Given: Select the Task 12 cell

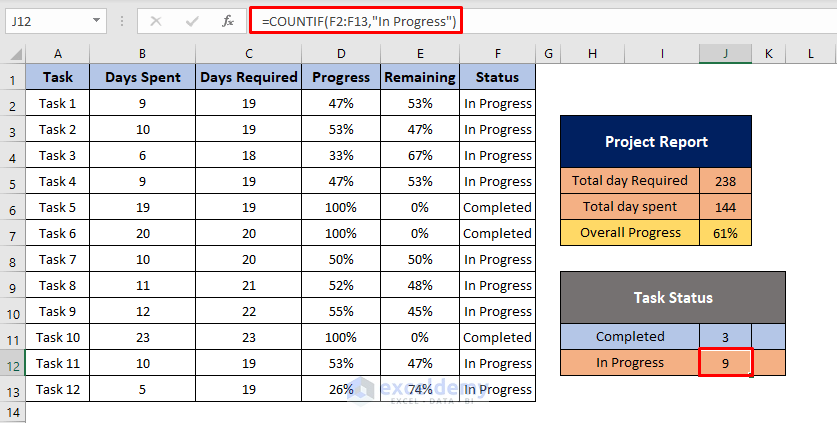Looking at the screenshot, I should (58, 389).
